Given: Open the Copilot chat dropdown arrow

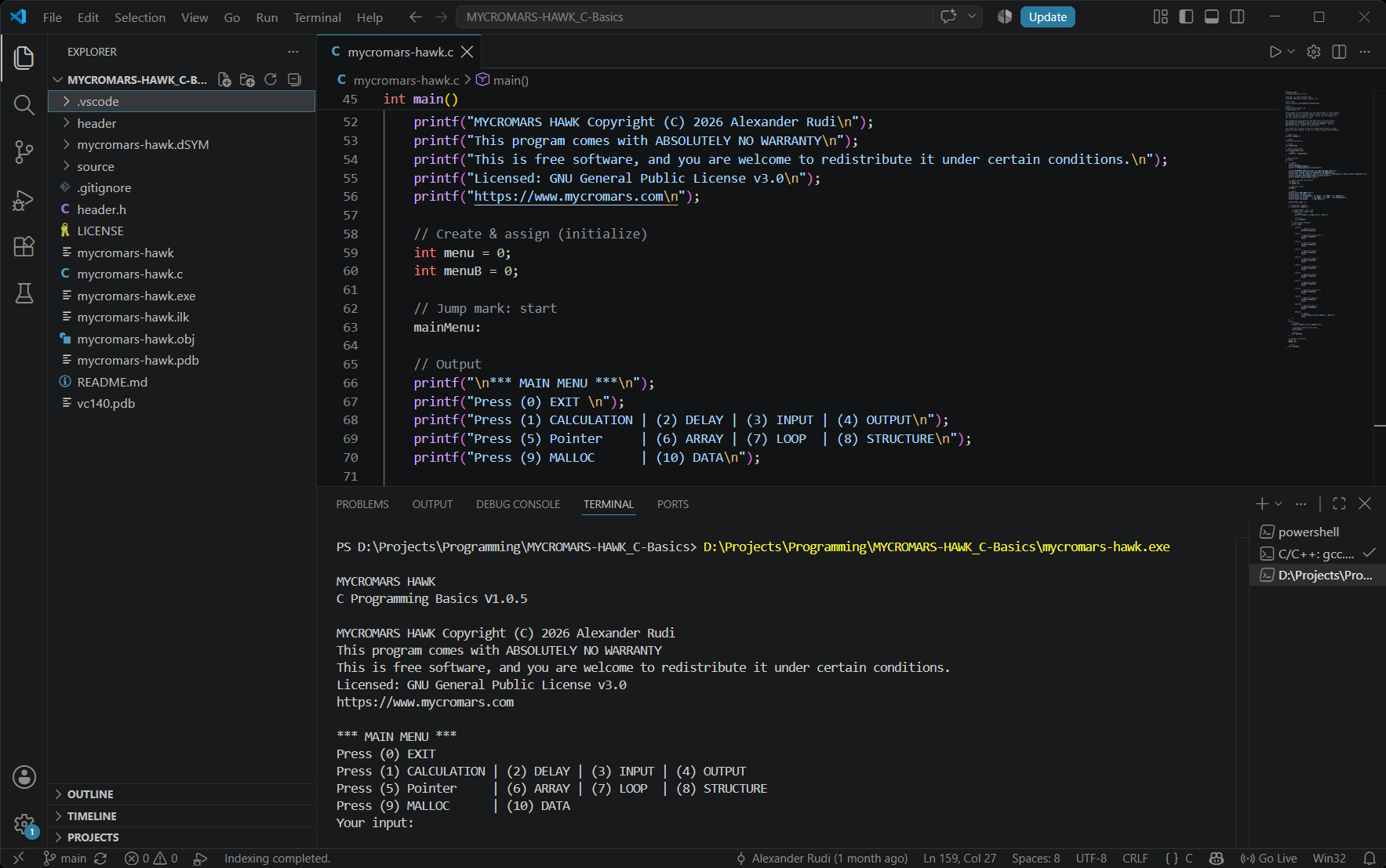Looking at the screenshot, I should coord(972,16).
